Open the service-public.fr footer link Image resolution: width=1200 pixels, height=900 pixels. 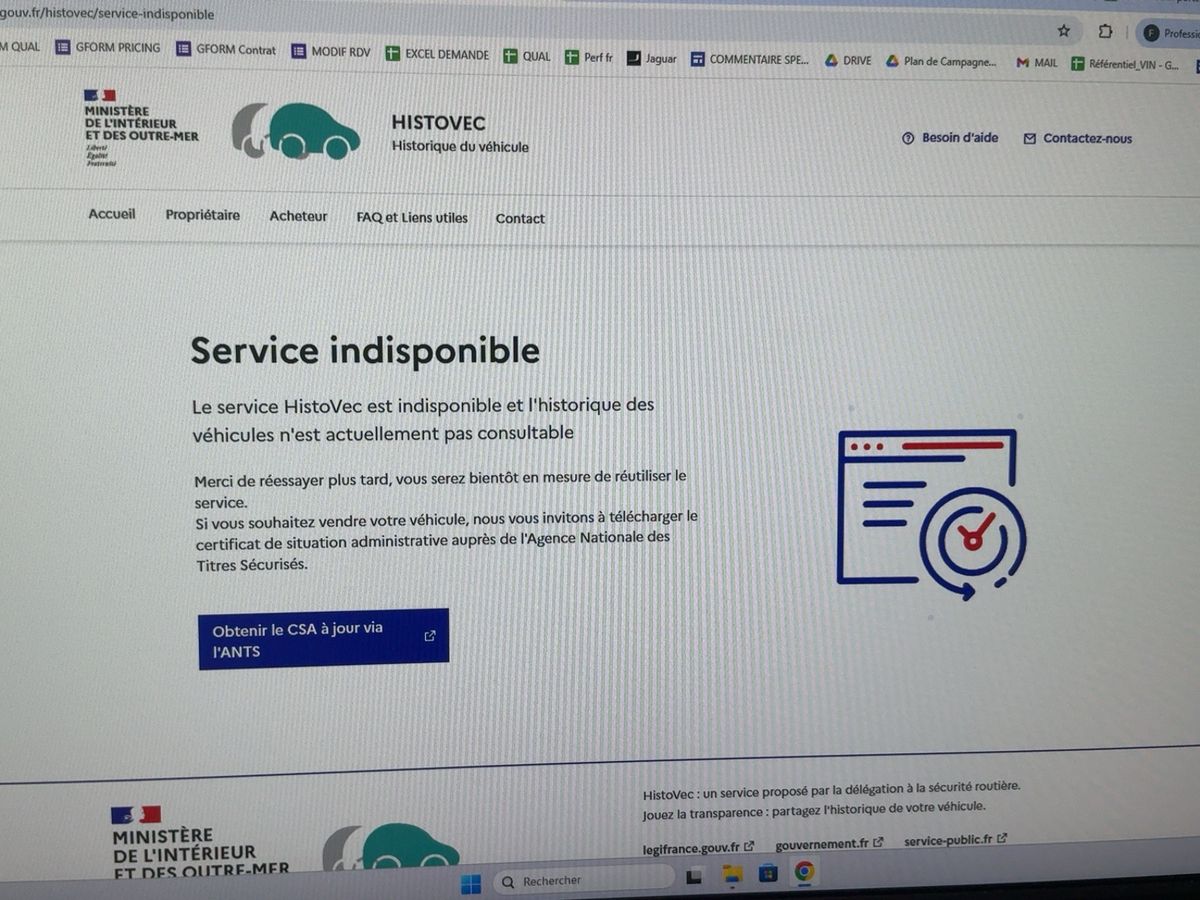point(955,840)
